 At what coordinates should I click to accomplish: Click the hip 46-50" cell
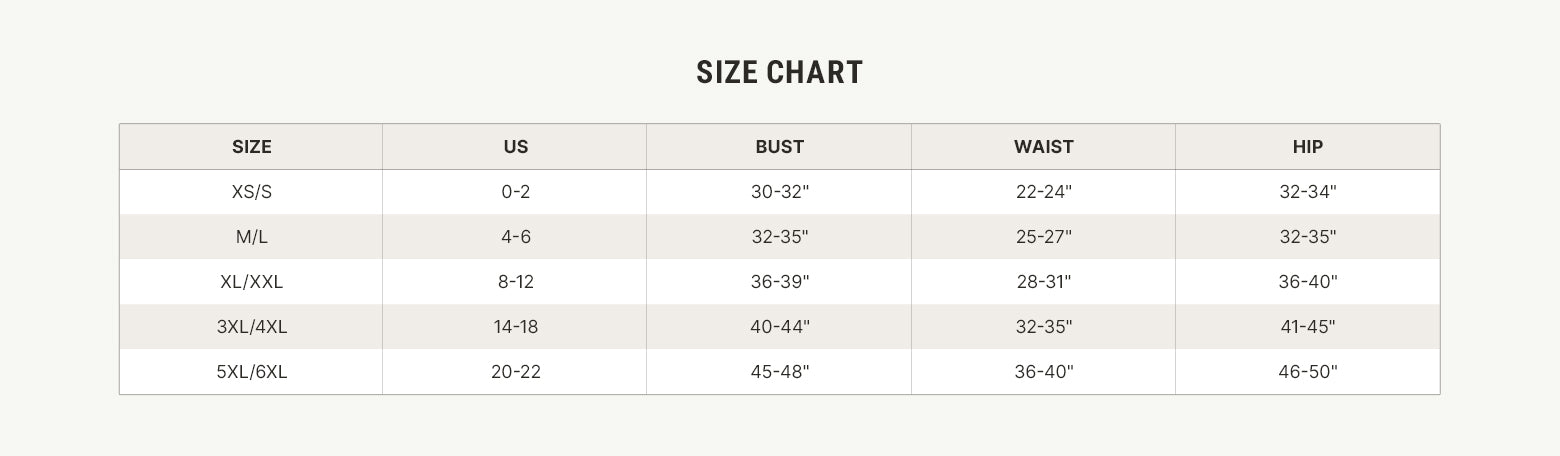click(x=1307, y=372)
